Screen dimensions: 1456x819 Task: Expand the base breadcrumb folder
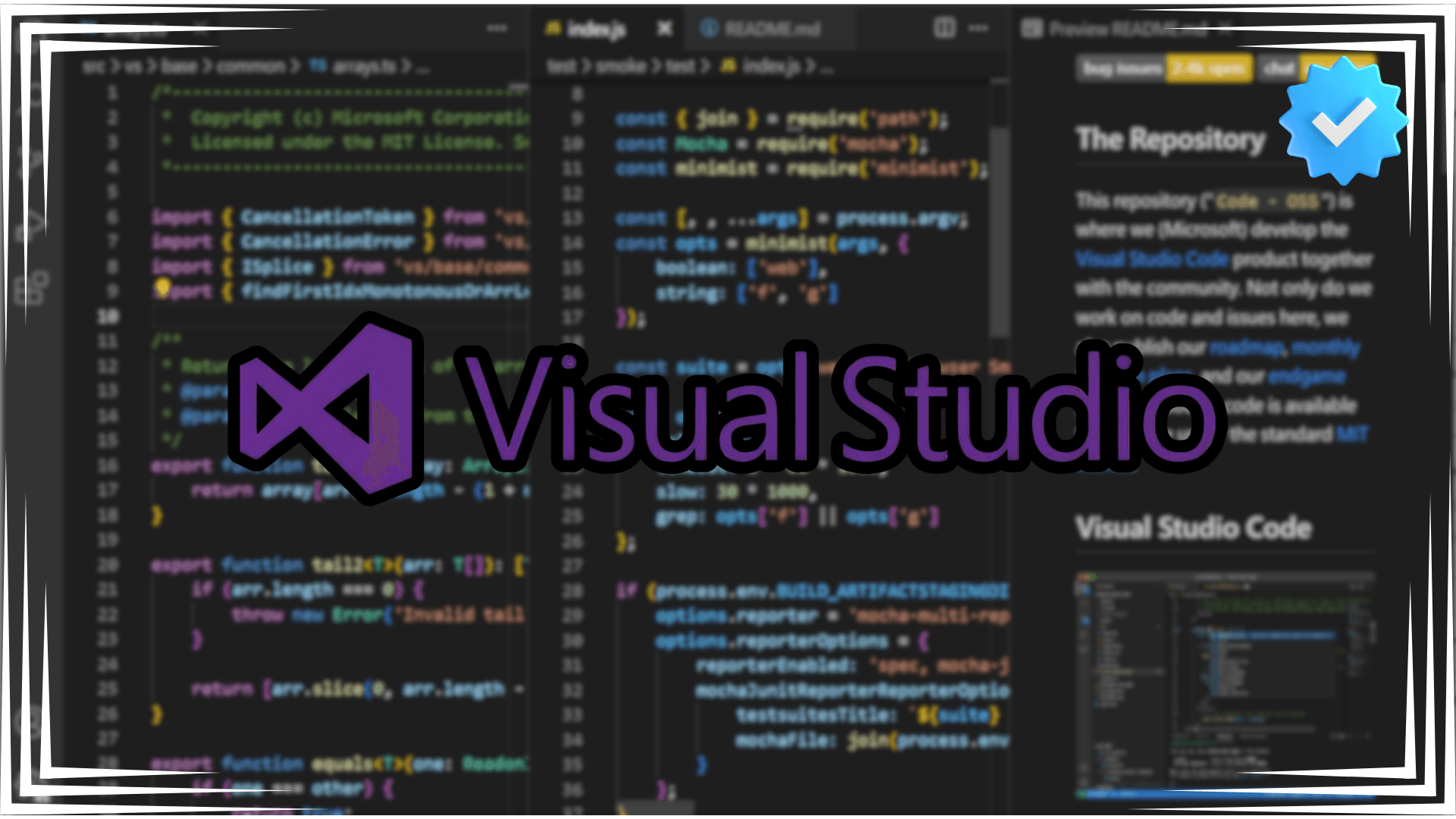pyautogui.click(x=180, y=67)
